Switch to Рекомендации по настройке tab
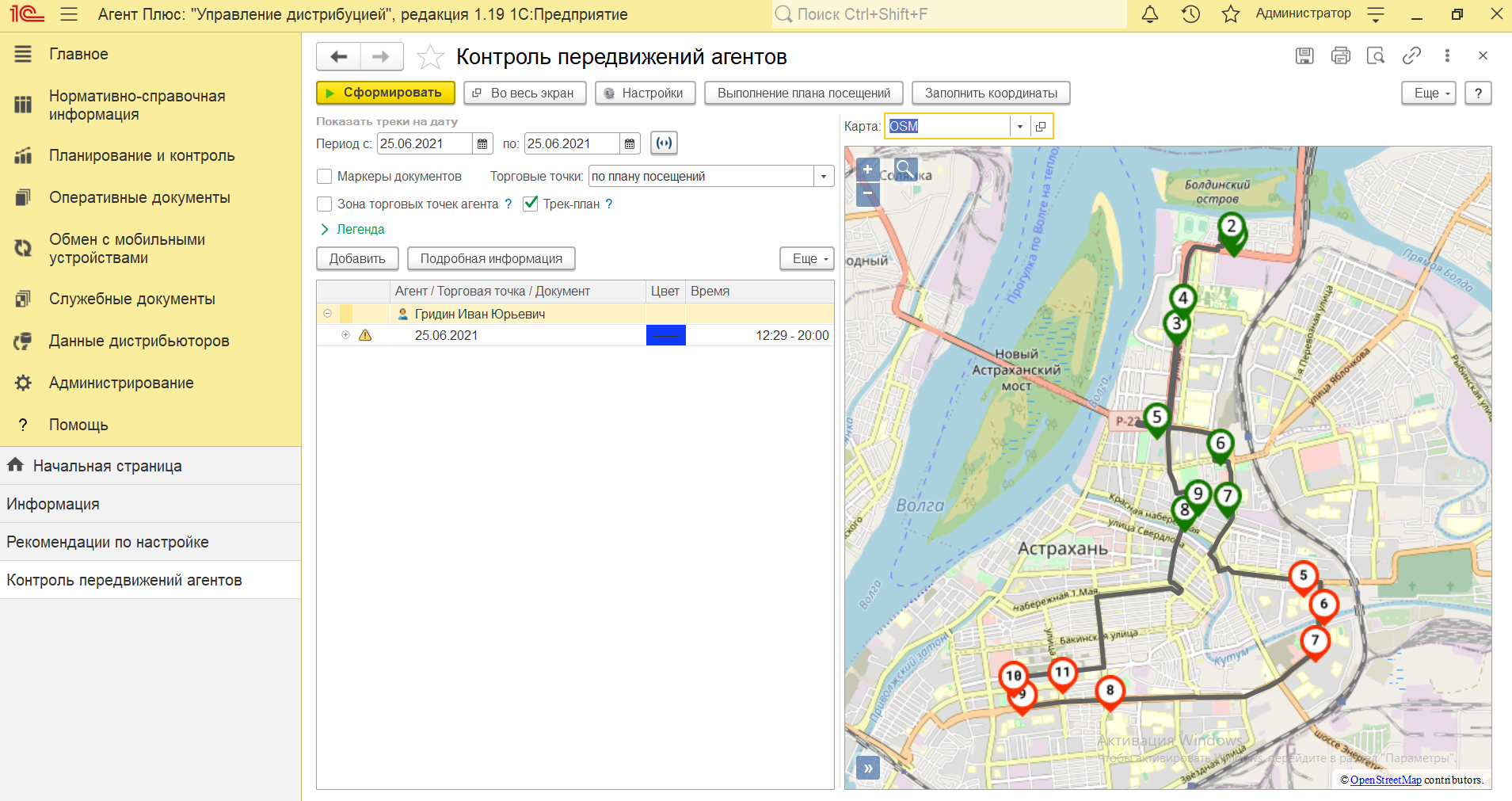1512x801 pixels. point(150,542)
